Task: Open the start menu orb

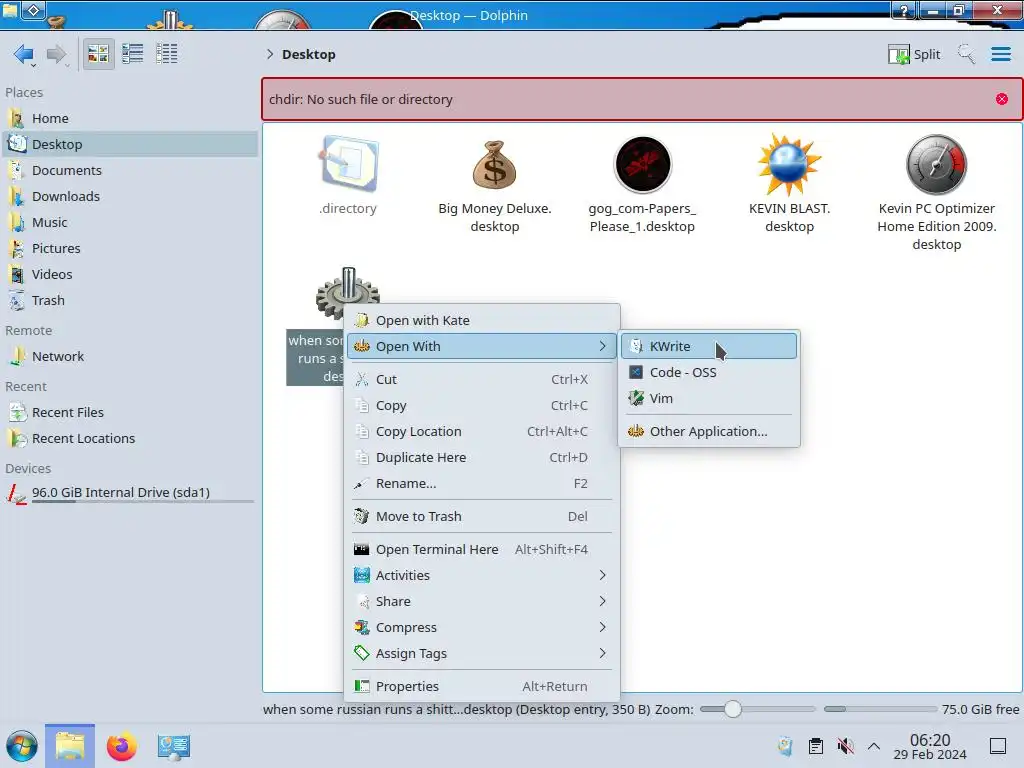Action: click(22, 746)
